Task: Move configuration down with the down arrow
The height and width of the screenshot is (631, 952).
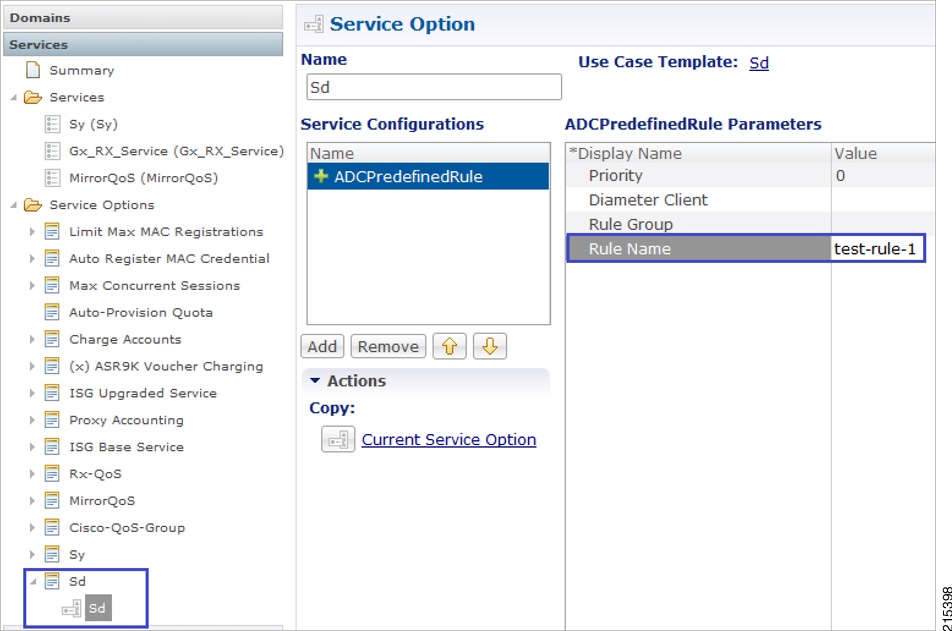Action: pos(490,346)
